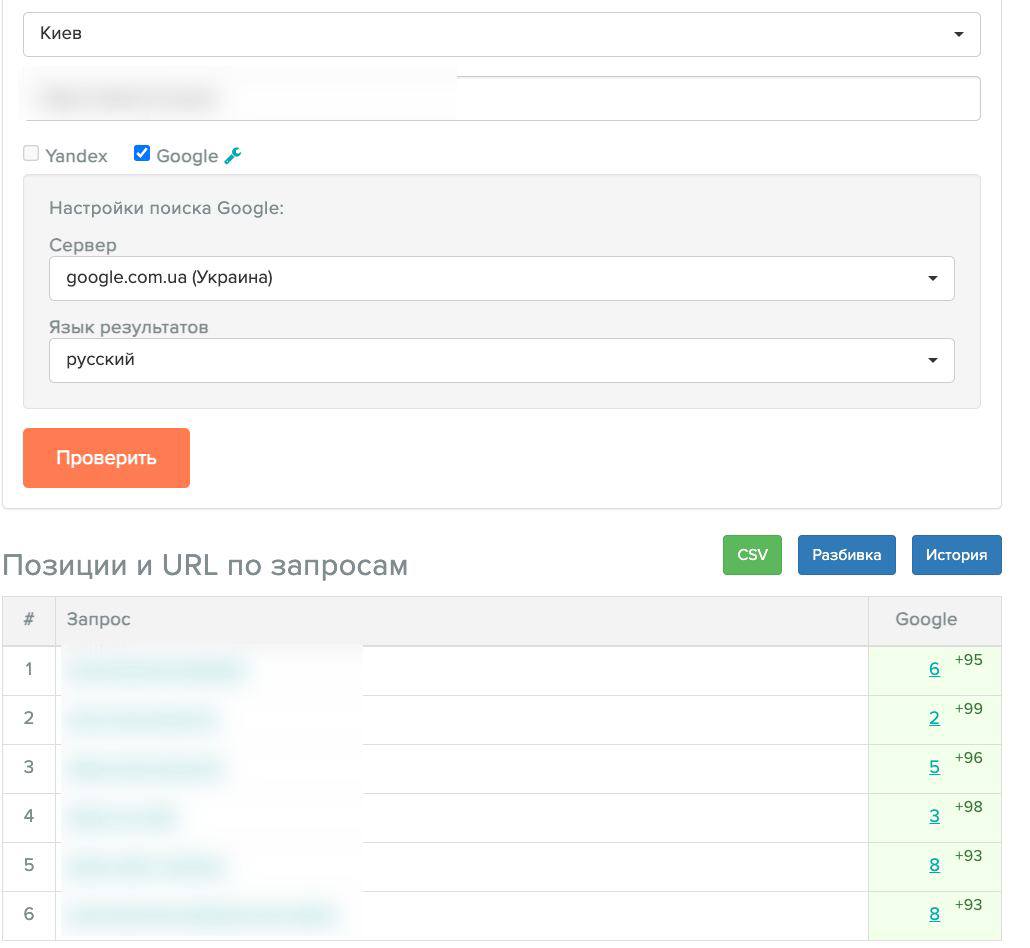Click the blurred domain input field

coord(502,99)
